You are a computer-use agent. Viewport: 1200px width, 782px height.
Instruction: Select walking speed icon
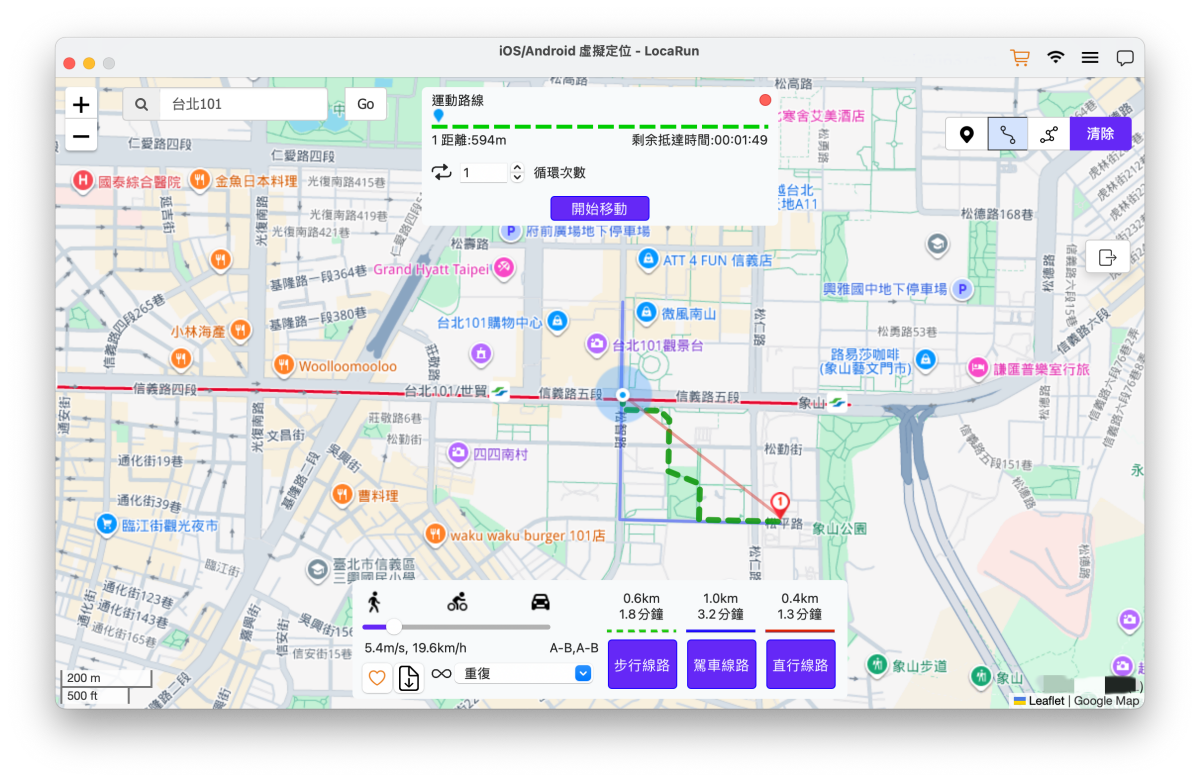coord(374,601)
